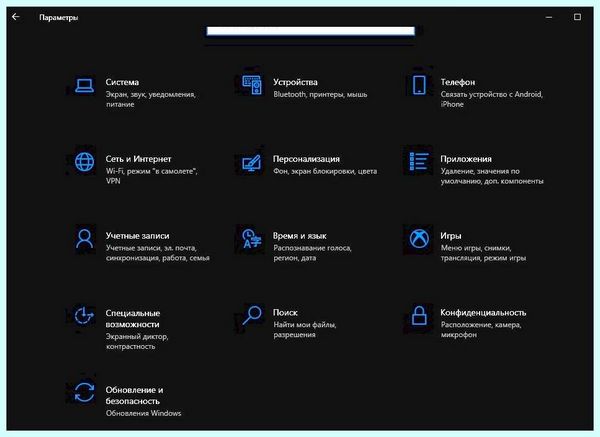Open the Телефон phone icon
This screenshot has height=437, width=600.
[419, 85]
